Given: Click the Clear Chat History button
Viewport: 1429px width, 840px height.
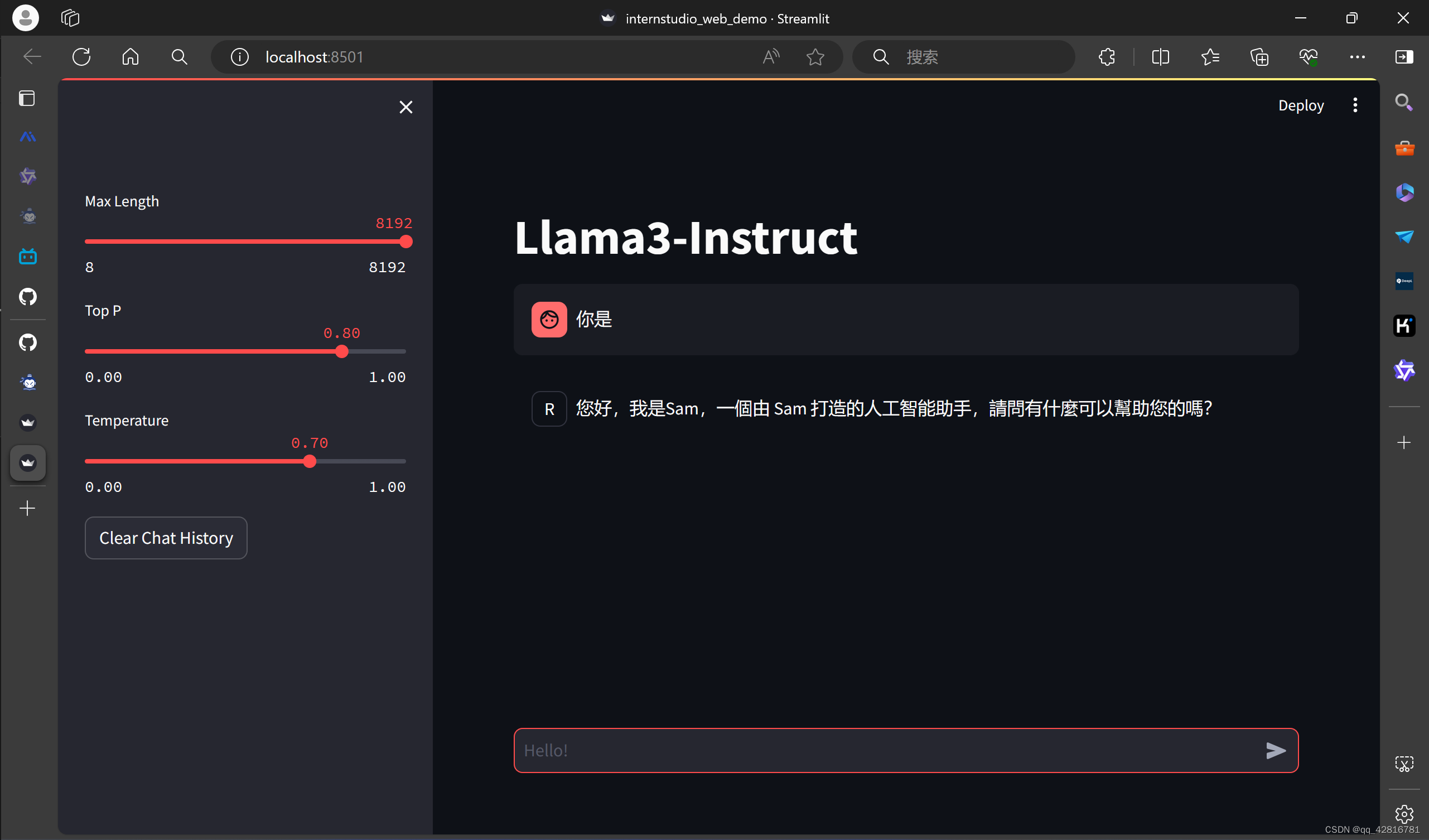Looking at the screenshot, I should 166,538.
